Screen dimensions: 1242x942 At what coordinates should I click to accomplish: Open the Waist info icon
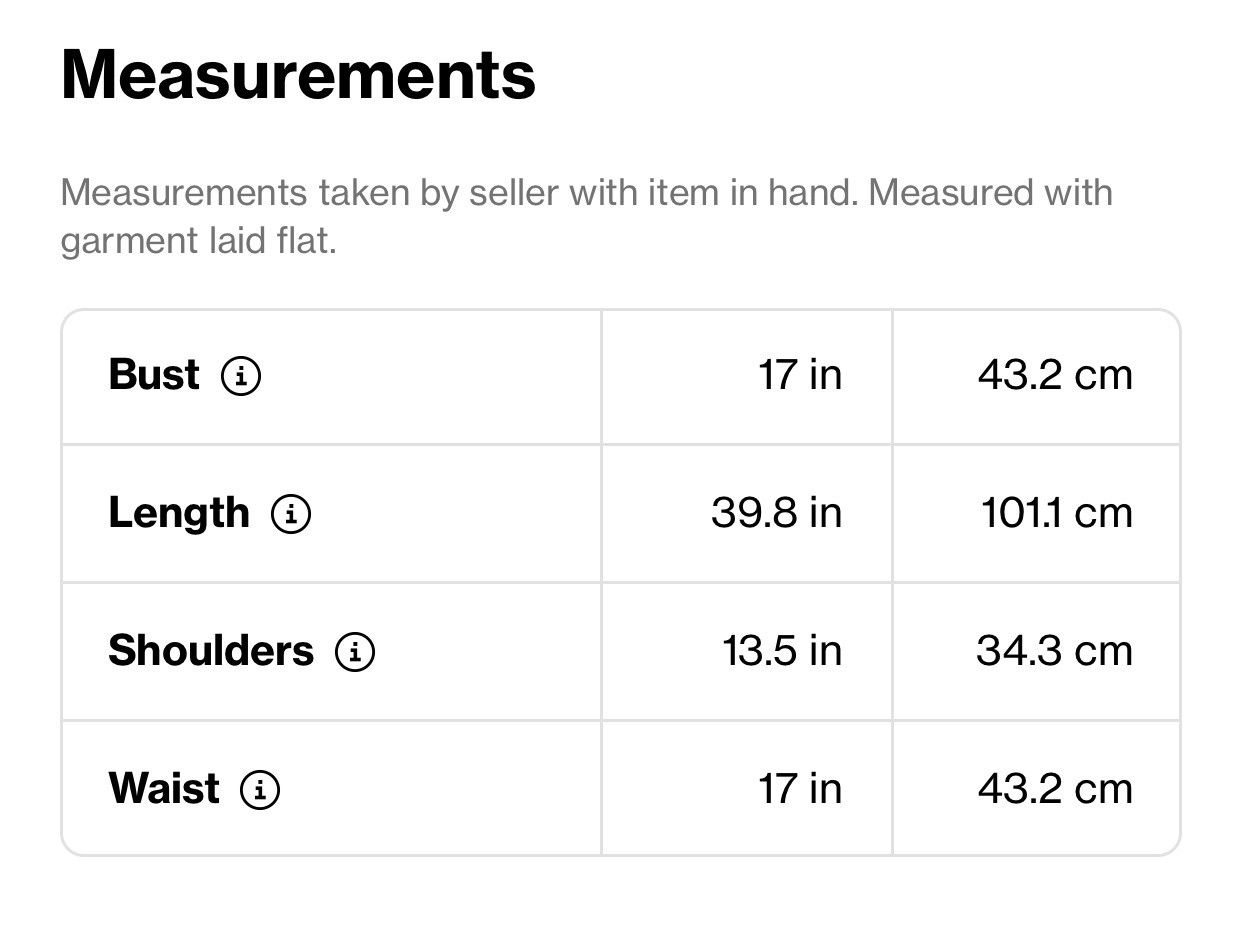[260, 790]
